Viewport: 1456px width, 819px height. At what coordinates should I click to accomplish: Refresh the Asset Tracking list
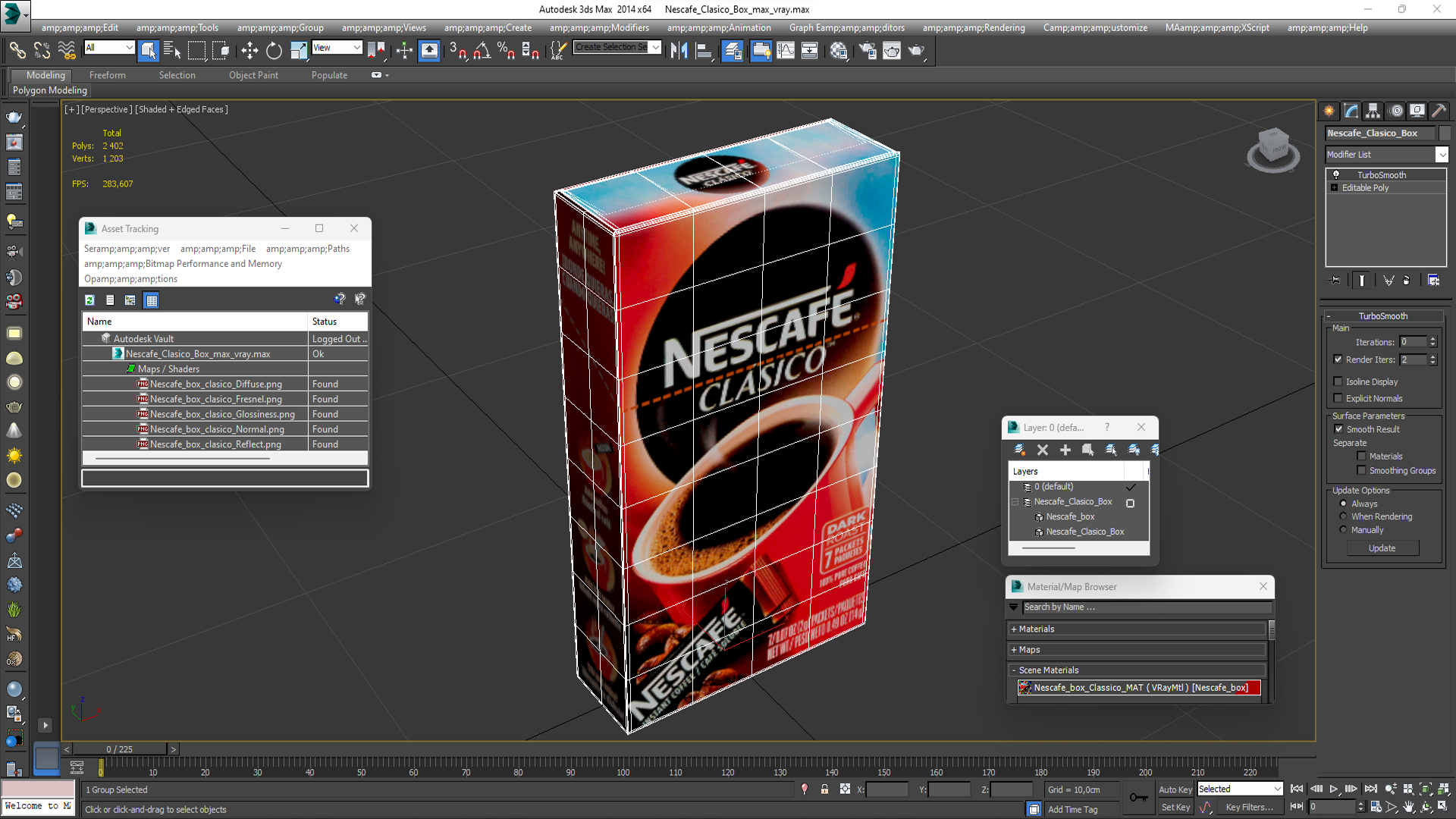coord(89,300)
